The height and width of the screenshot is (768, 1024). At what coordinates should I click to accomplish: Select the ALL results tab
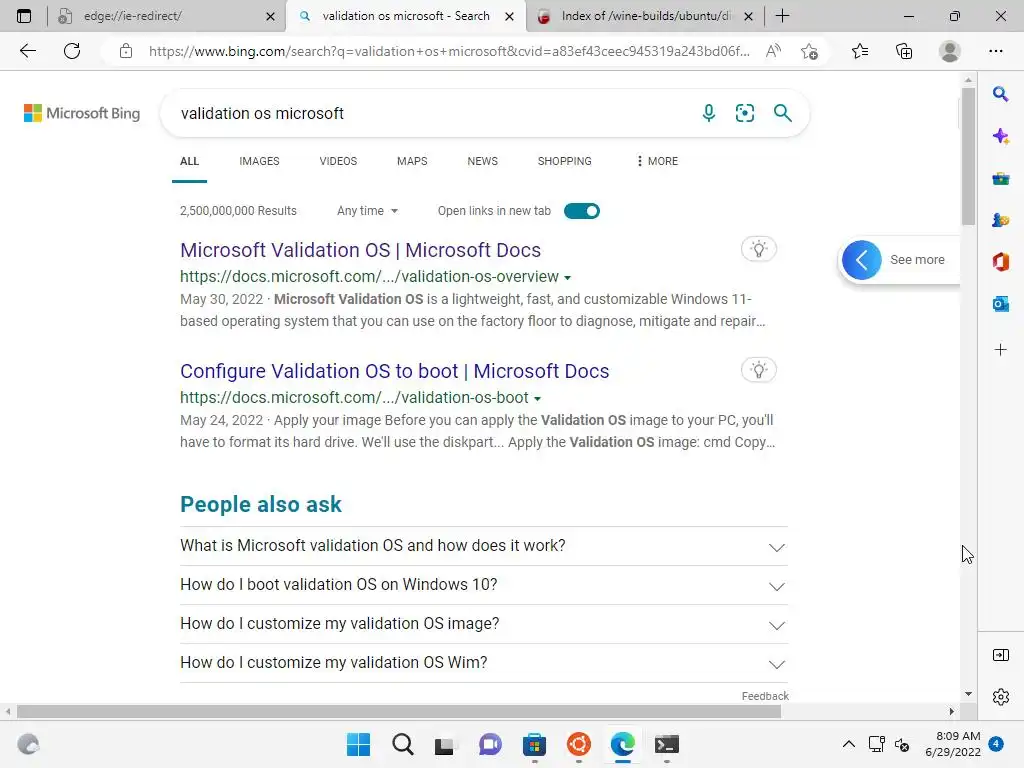click(x=189, y=161)
